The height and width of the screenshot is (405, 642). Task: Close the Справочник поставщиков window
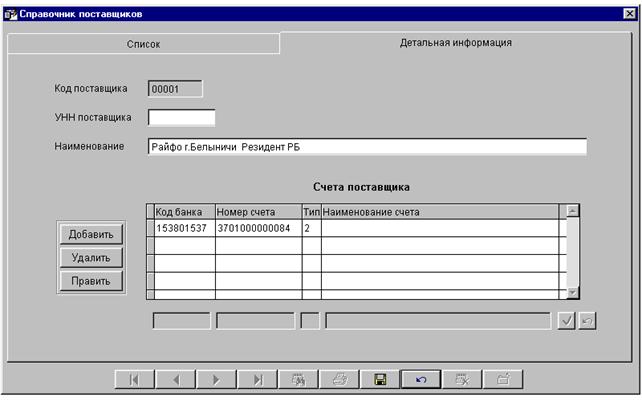[x=630, y=14]
